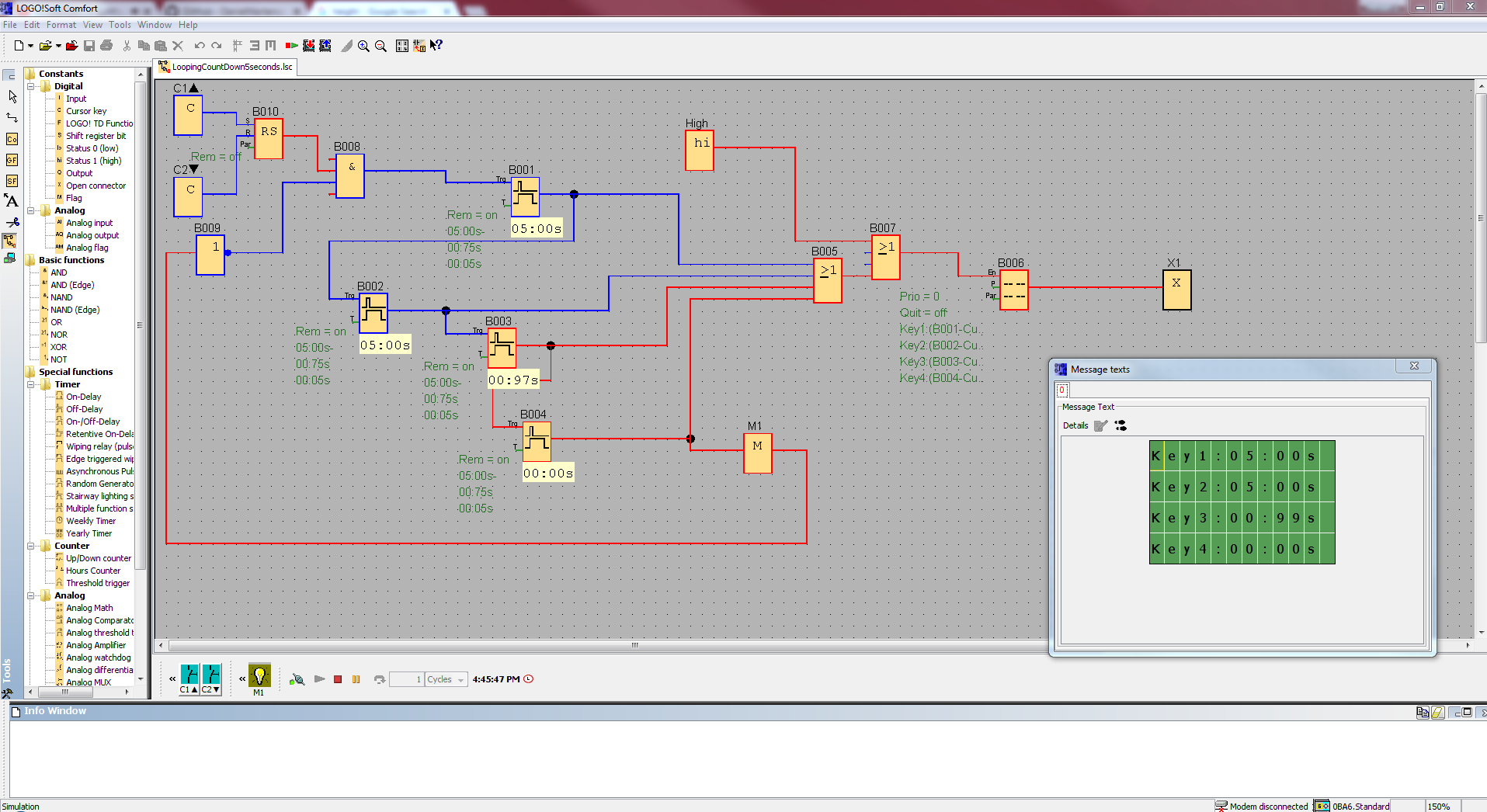This screenshot has height=812, width=1487.
Task: Collapse the Timer tree node
Action: click(31, 384)
